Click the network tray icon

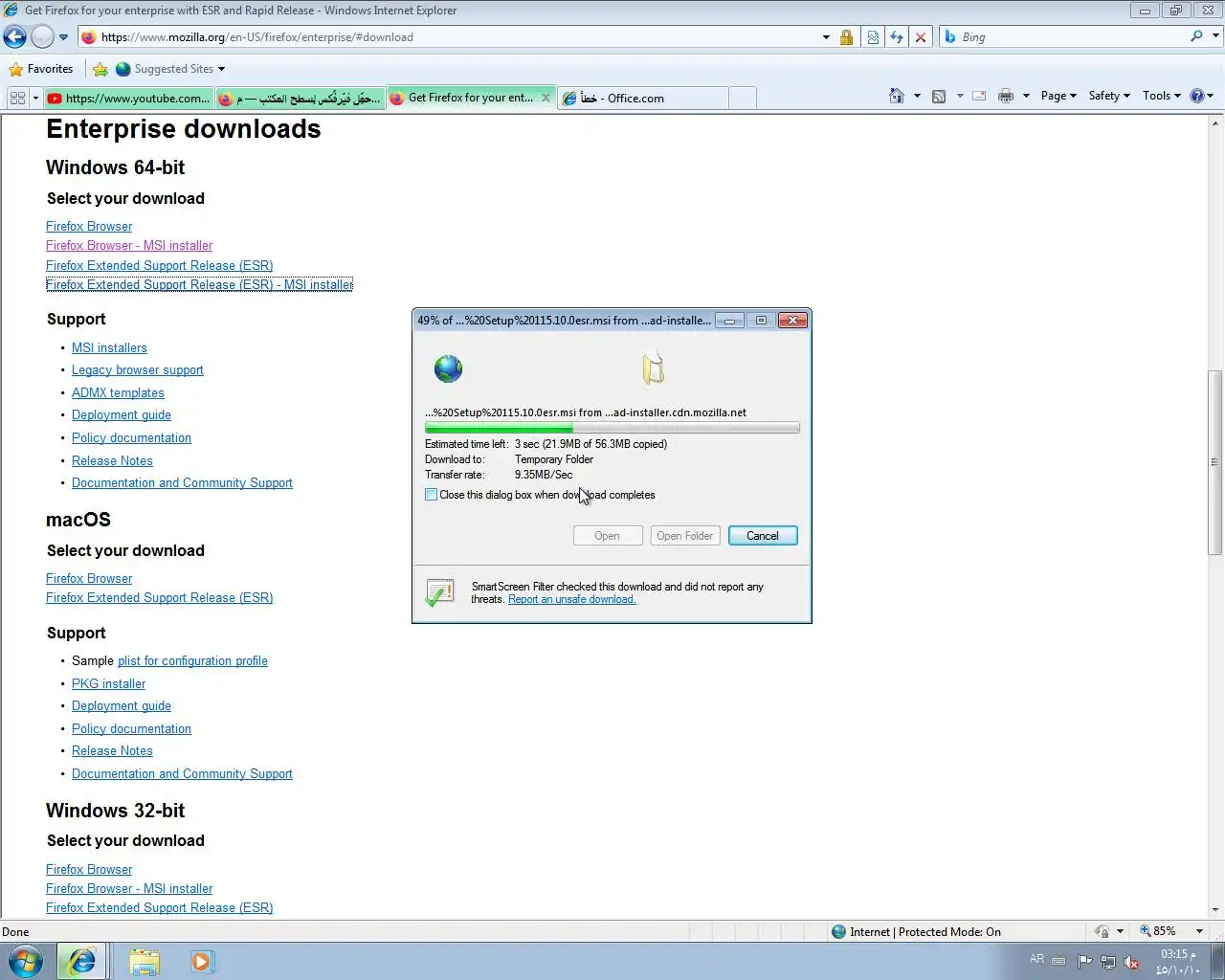1108,962
